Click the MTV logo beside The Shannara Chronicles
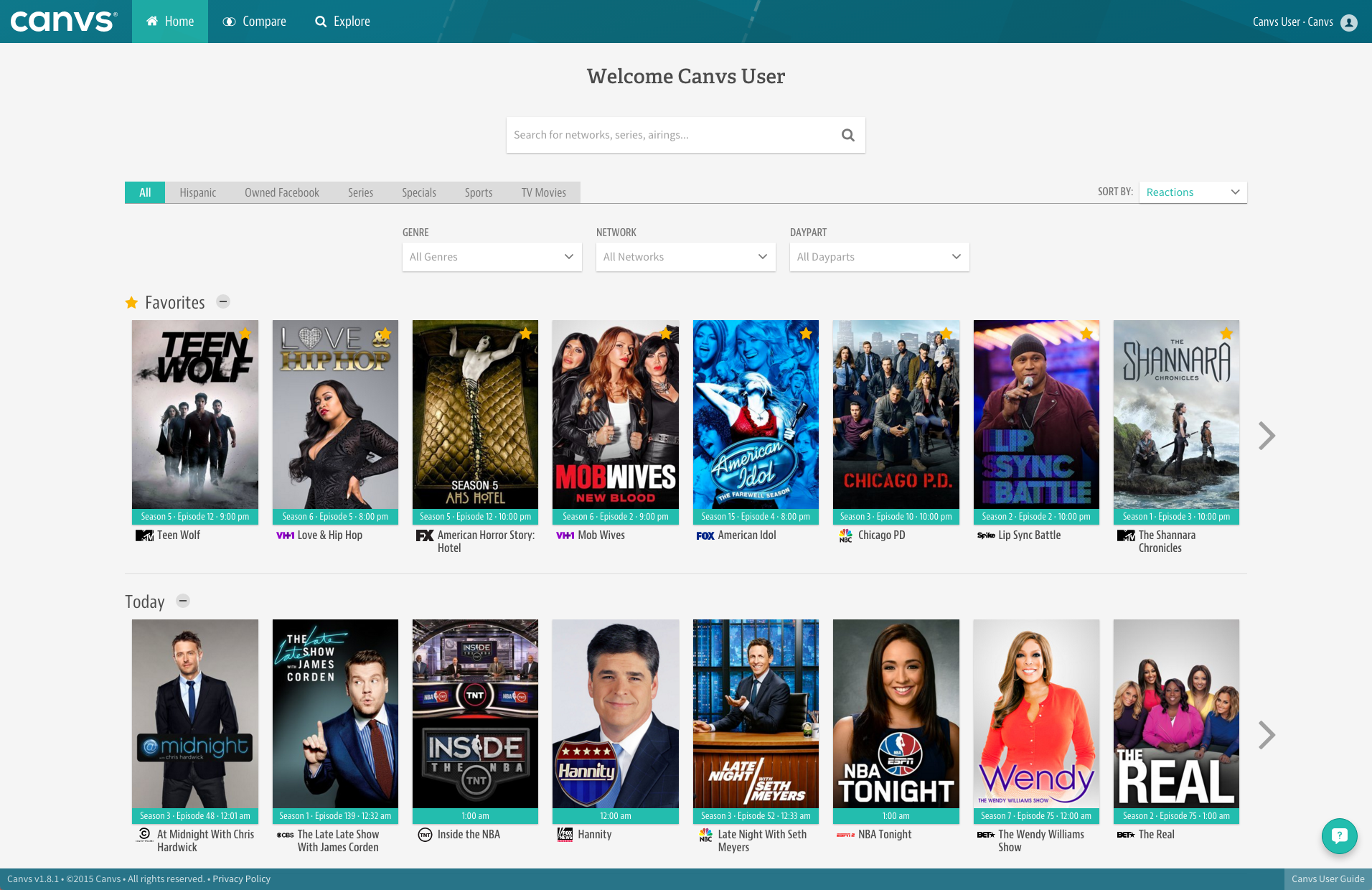The height and width of the screenshot is (890, 1372). [1126, 535]
